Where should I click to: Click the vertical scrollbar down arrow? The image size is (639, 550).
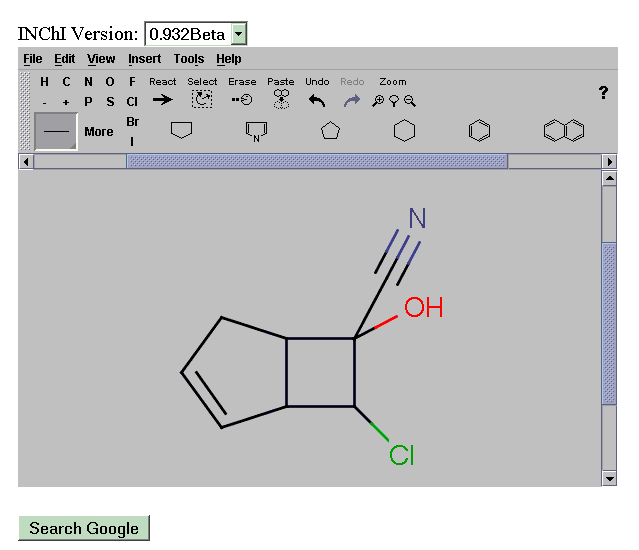(609, 478)
